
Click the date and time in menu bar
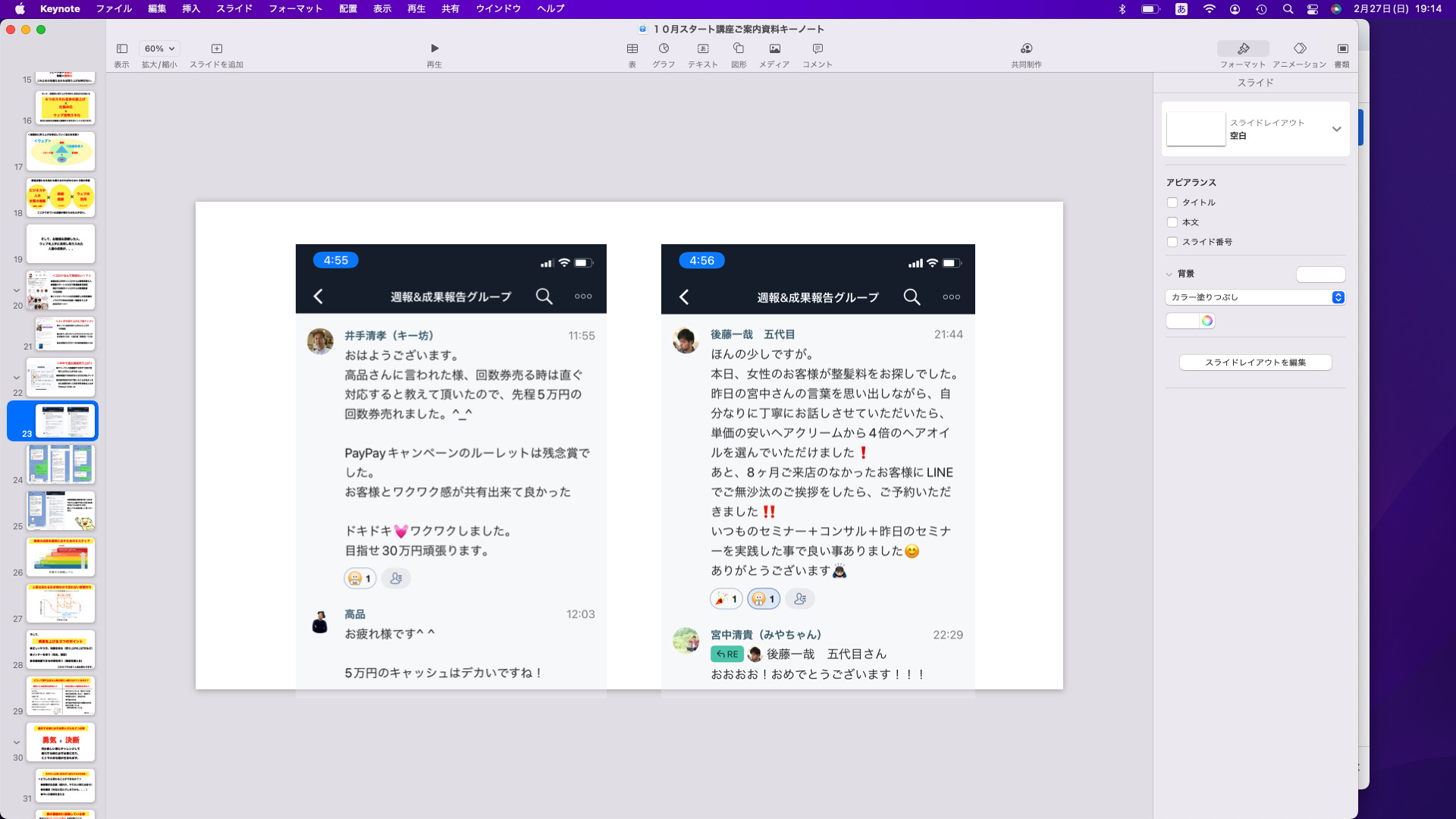point(1398,9)
